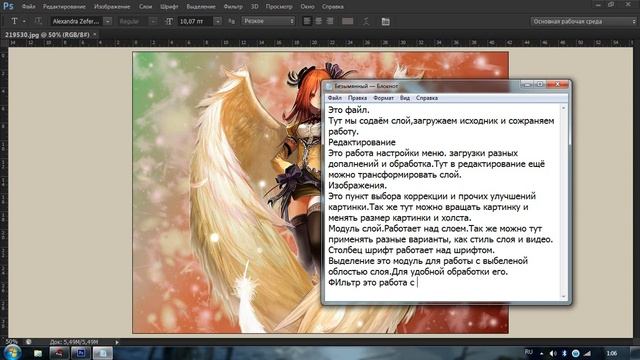This screenshot has width=640, height=360.
Task: Open the 3D menu
Action: 255,7
